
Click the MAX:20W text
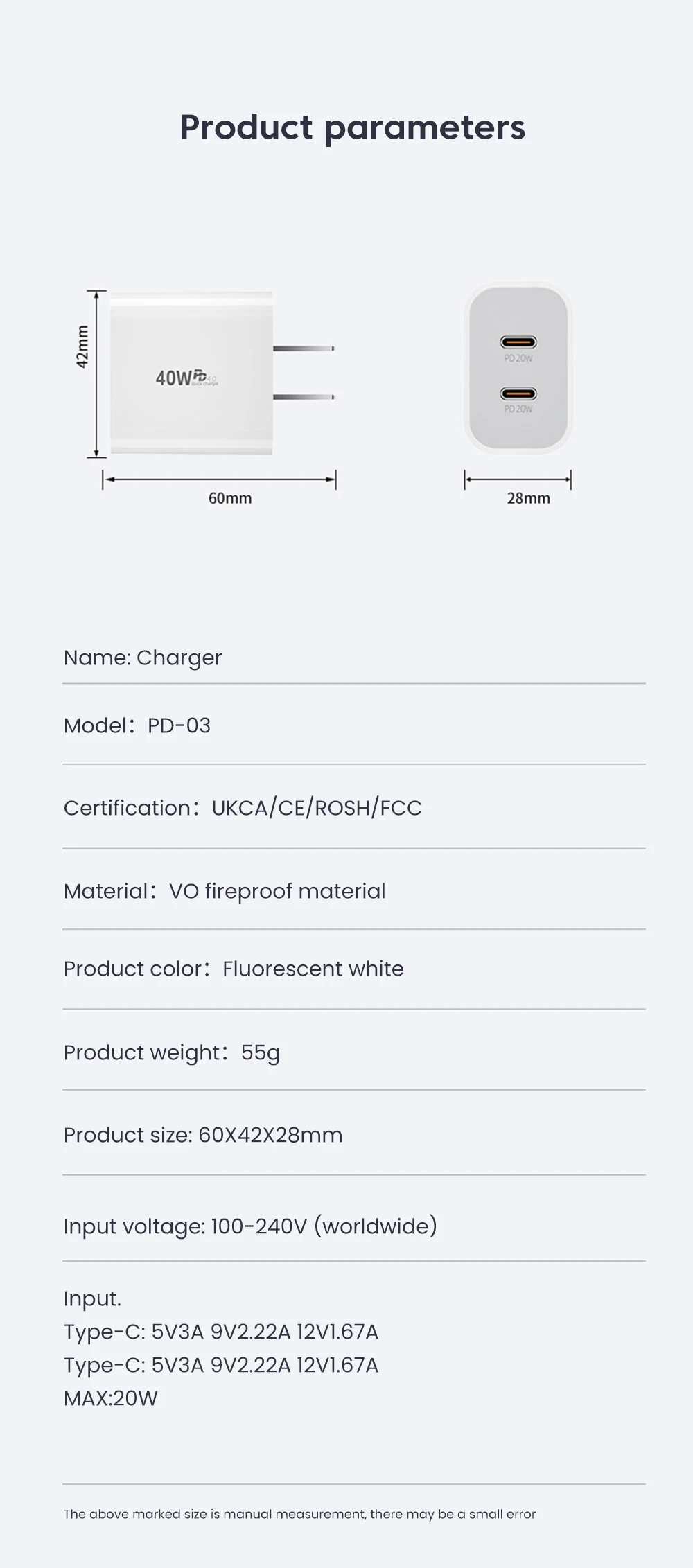(x=111, y=1398)
